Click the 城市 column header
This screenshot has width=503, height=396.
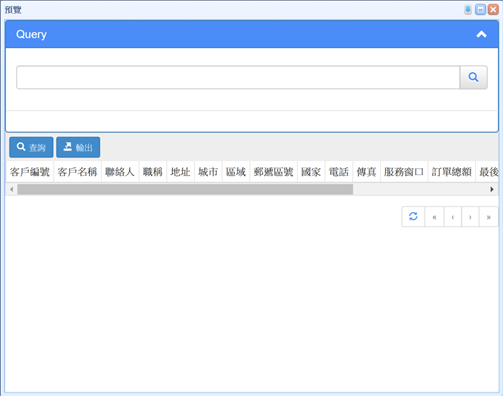point(208,172)
